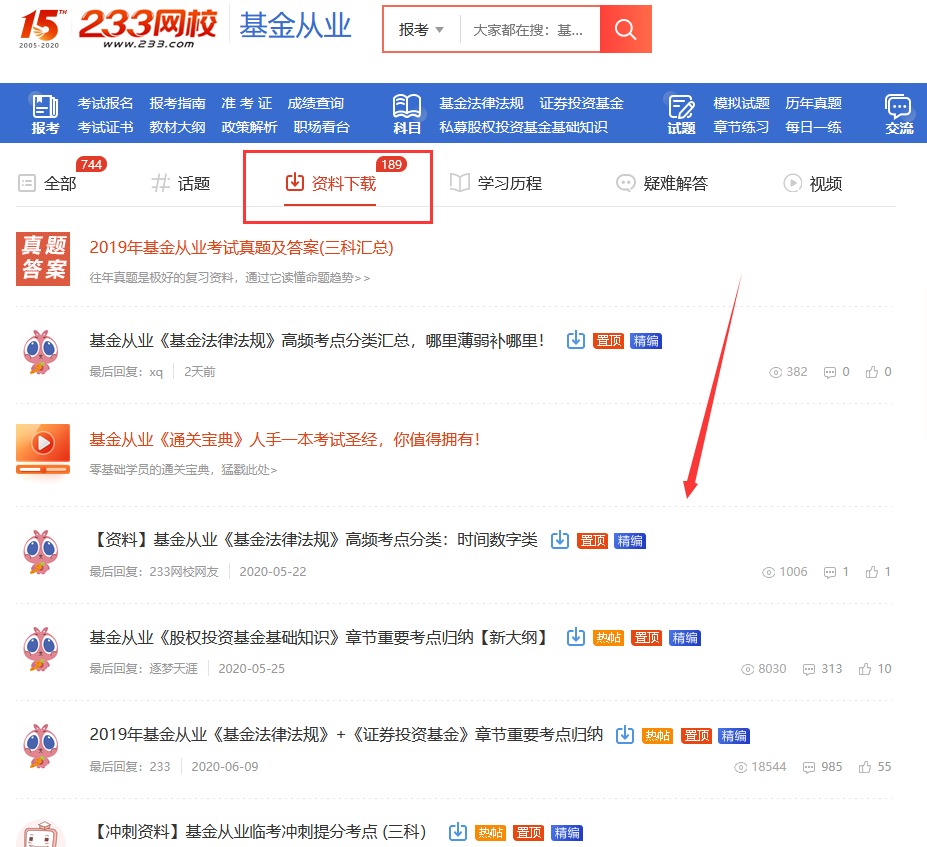Open 政策解析 link
927x847 pixels.
(249, 127)
